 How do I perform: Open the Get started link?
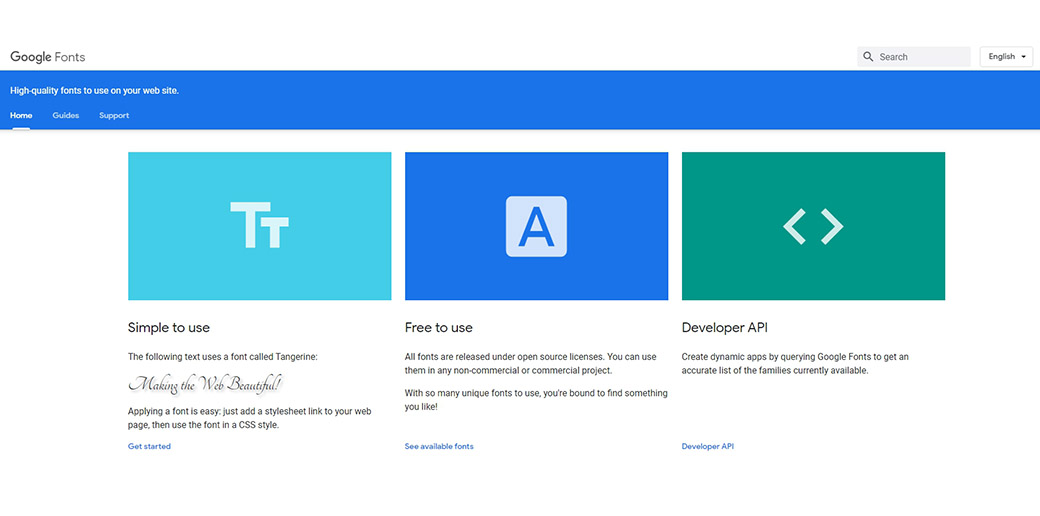(149, 446)
